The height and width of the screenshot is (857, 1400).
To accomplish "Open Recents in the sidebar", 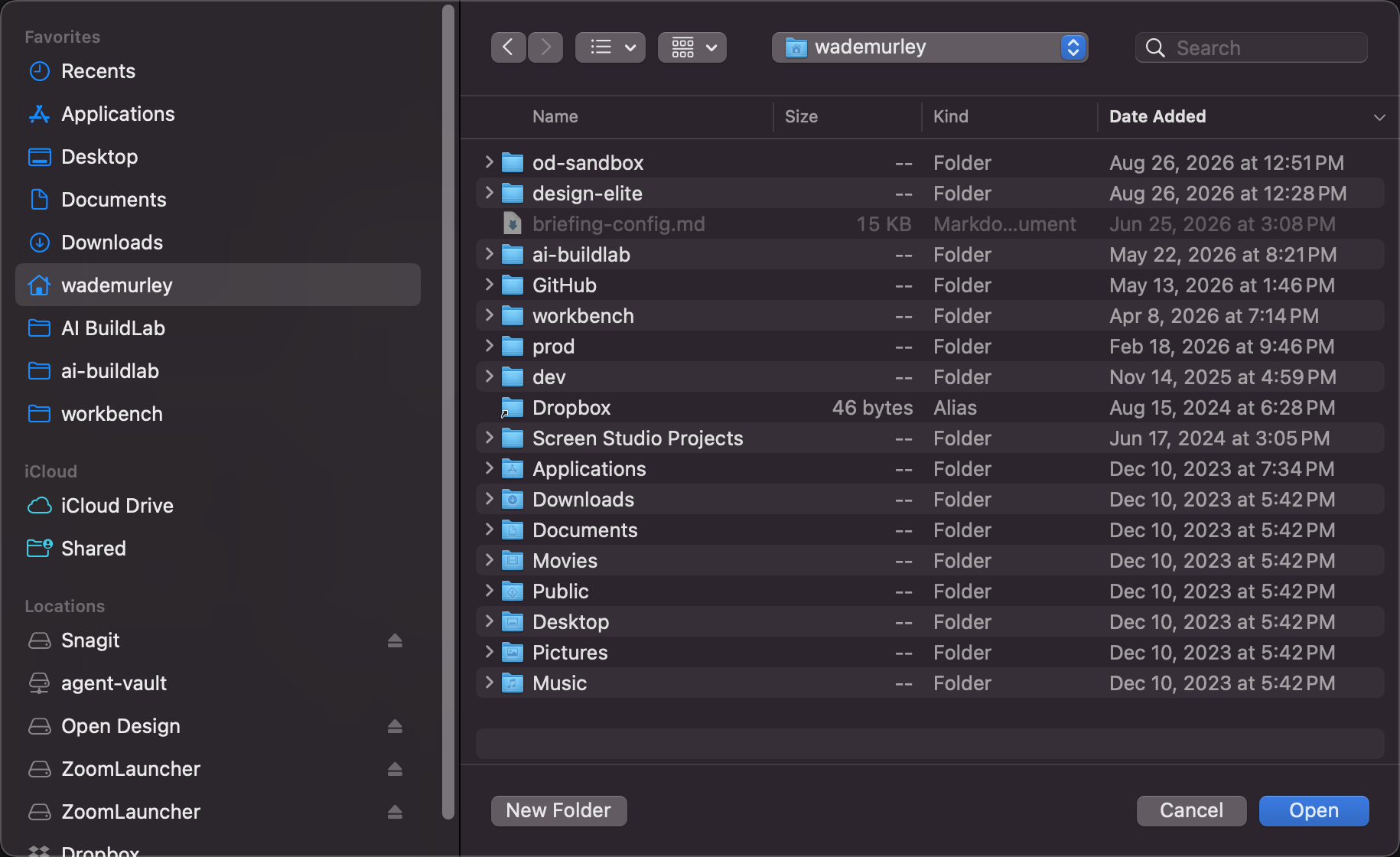I will [218, 71].
